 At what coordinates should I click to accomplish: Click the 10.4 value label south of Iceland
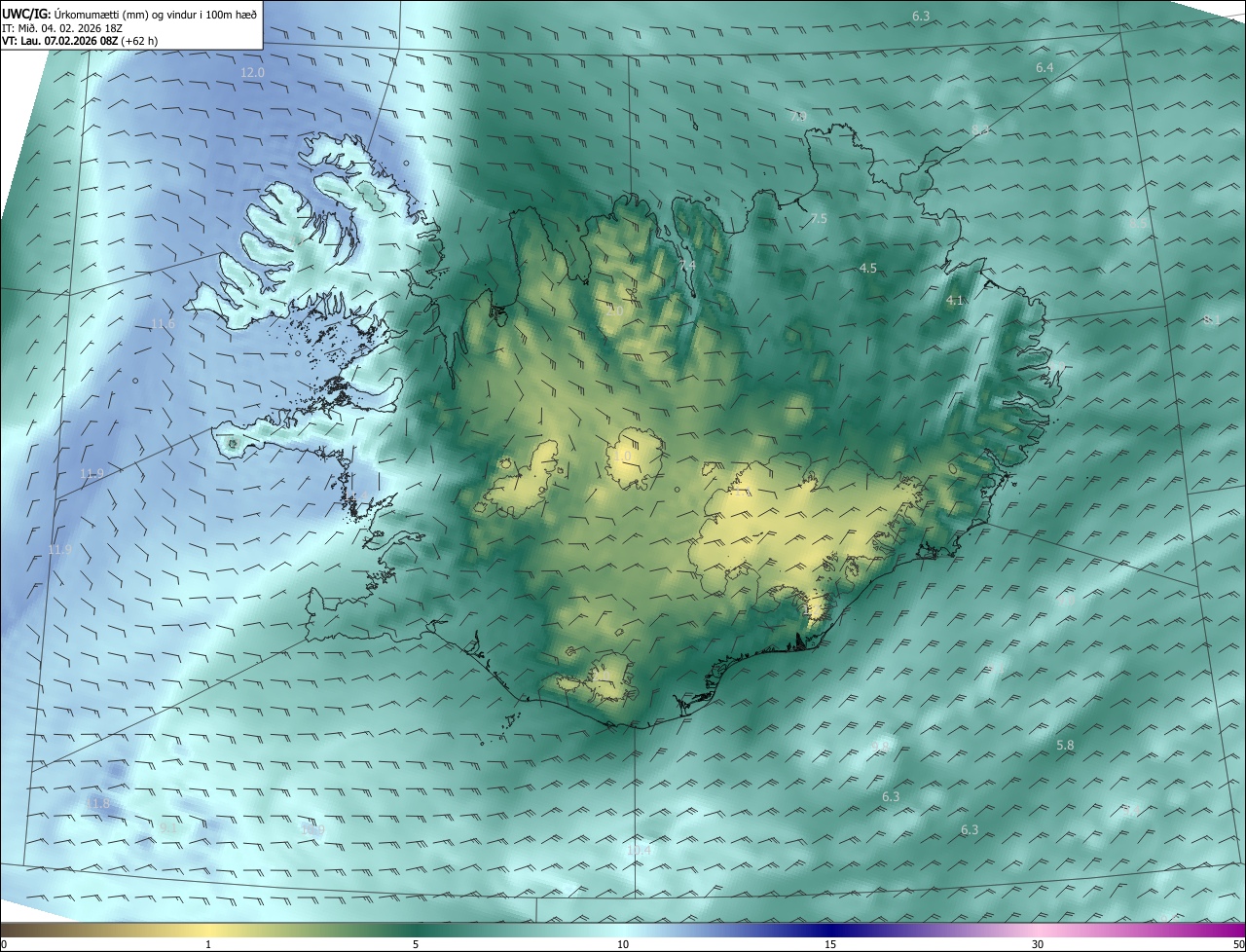coord(639,851)
